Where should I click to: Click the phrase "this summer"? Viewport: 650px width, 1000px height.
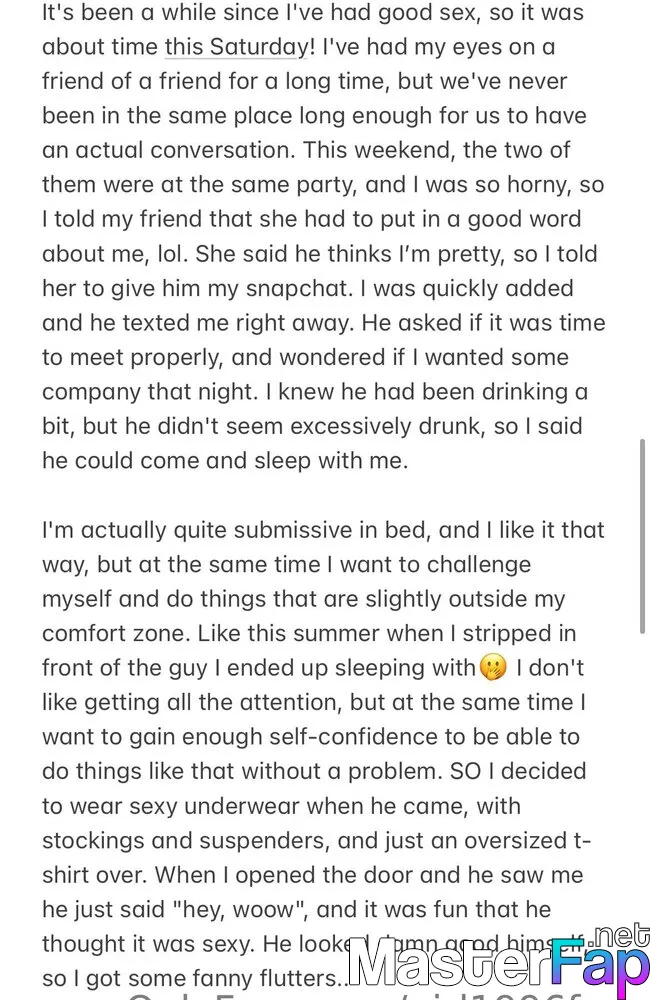click(x=313, y=633)
